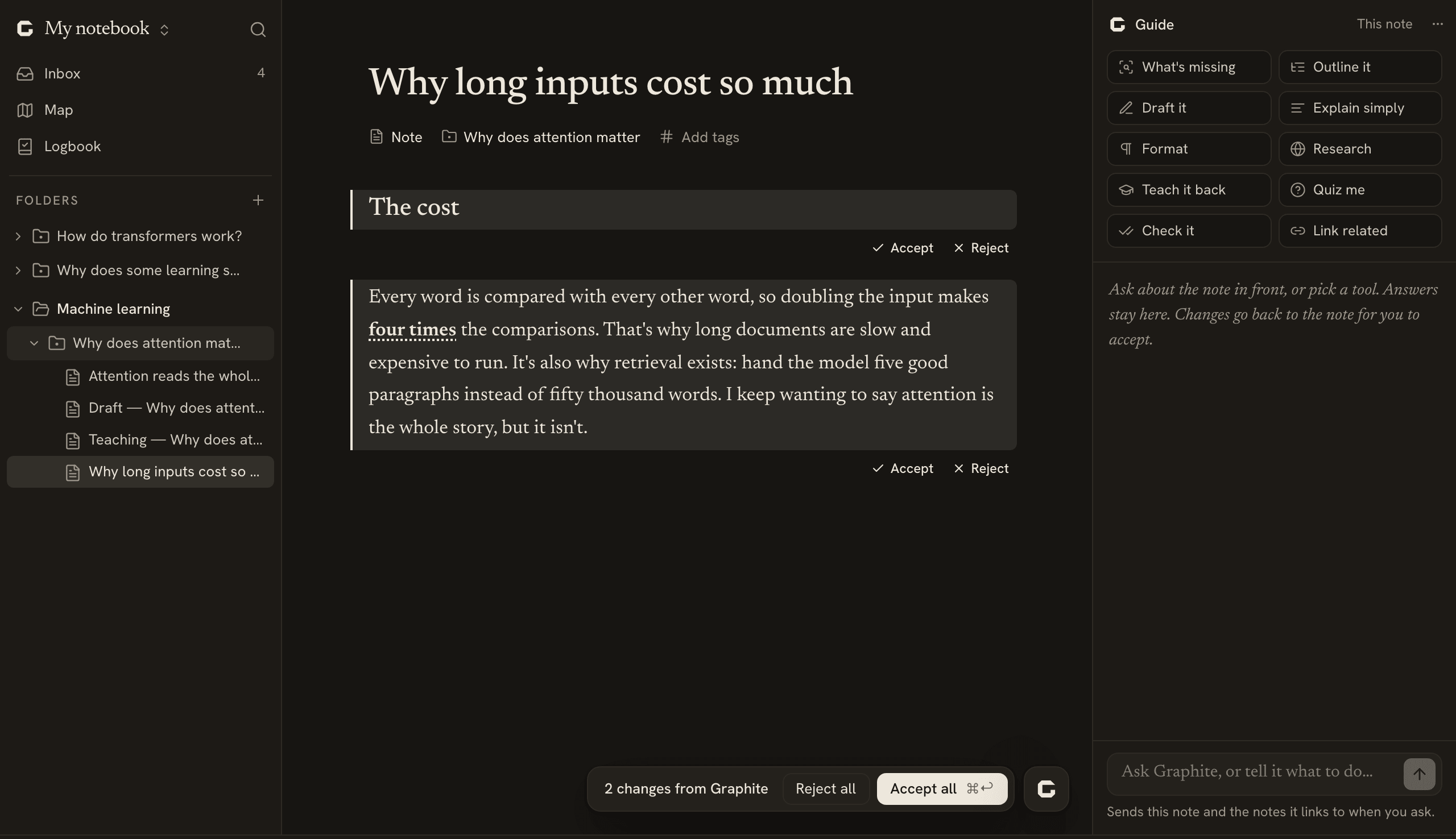Open the Inbox
Viewport: 1456px width, 839px height.
coord(140,73)
